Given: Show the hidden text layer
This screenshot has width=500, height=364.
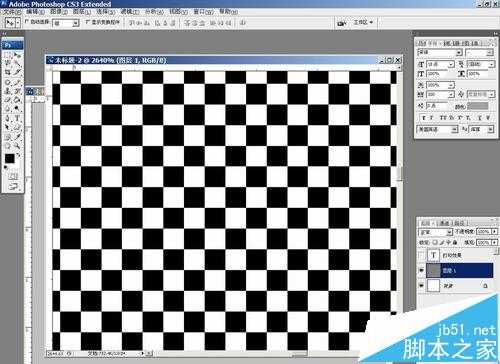Looking at the screenshot, I should click(x=421, y=255).
